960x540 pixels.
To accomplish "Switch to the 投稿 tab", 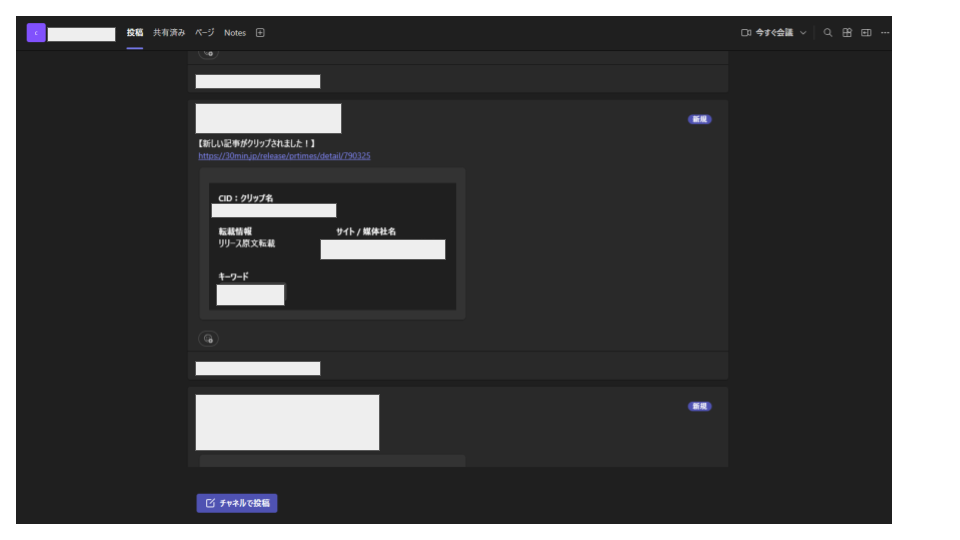I will 135,32.
